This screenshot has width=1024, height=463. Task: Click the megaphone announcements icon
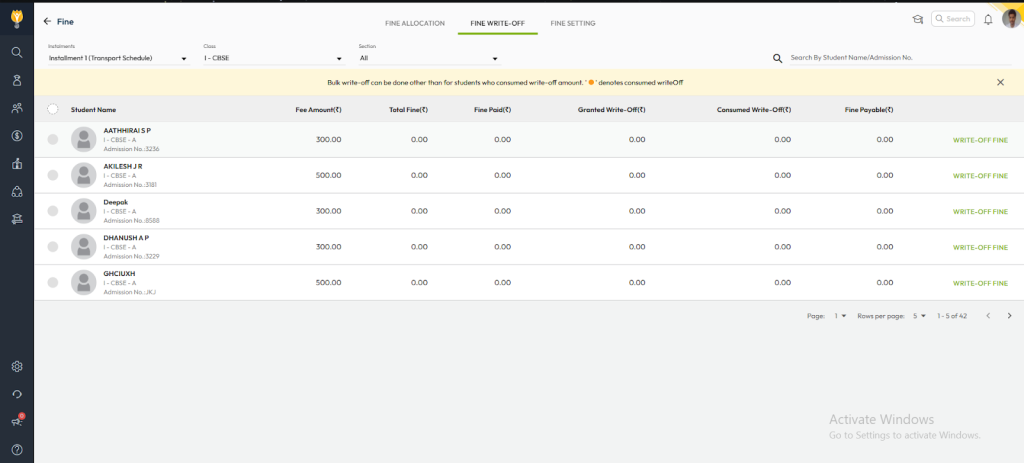pos(17,422)
